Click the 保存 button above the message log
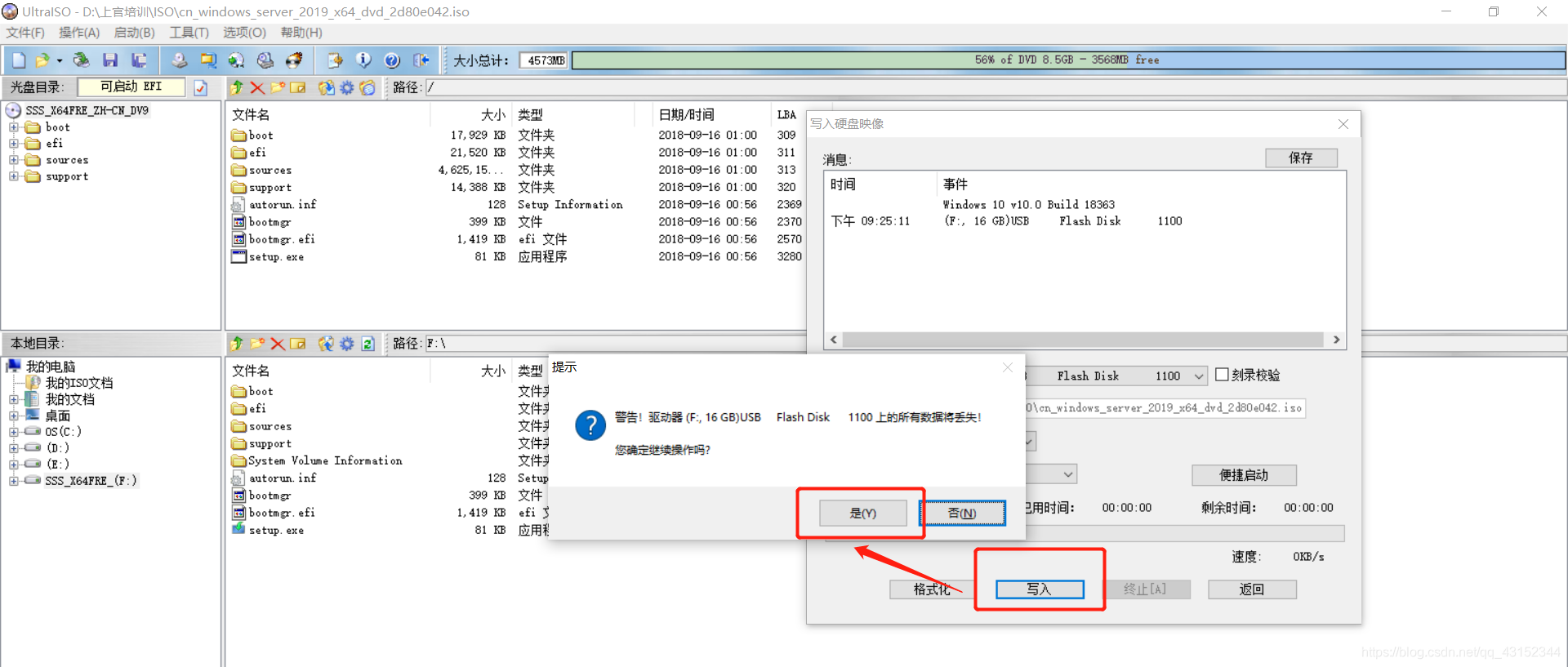Image resolution: width=1568 pixels, height=667 pixels. pyautogui.click(x=1301, y=158)
